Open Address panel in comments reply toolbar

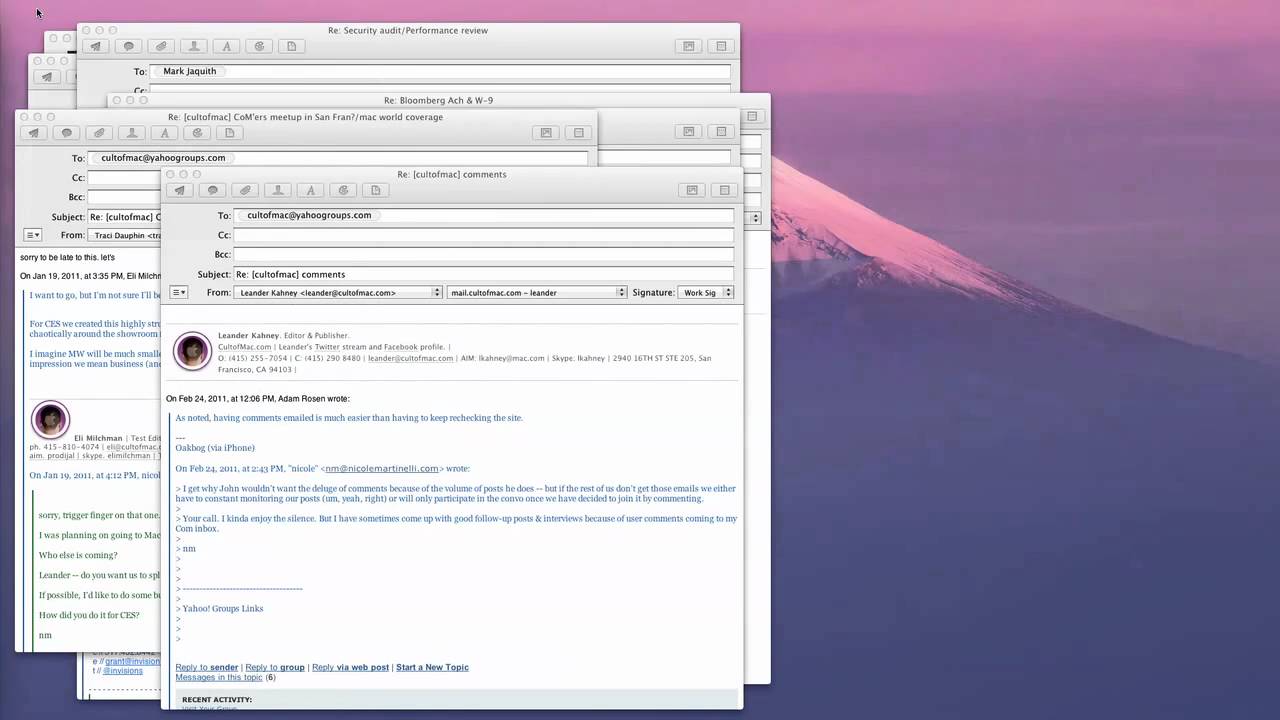coord(278,190)
